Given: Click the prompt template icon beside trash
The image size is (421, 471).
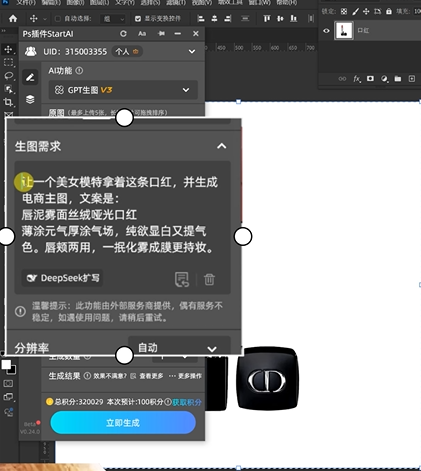Looking at the screenshot, I should coord(182,279).
